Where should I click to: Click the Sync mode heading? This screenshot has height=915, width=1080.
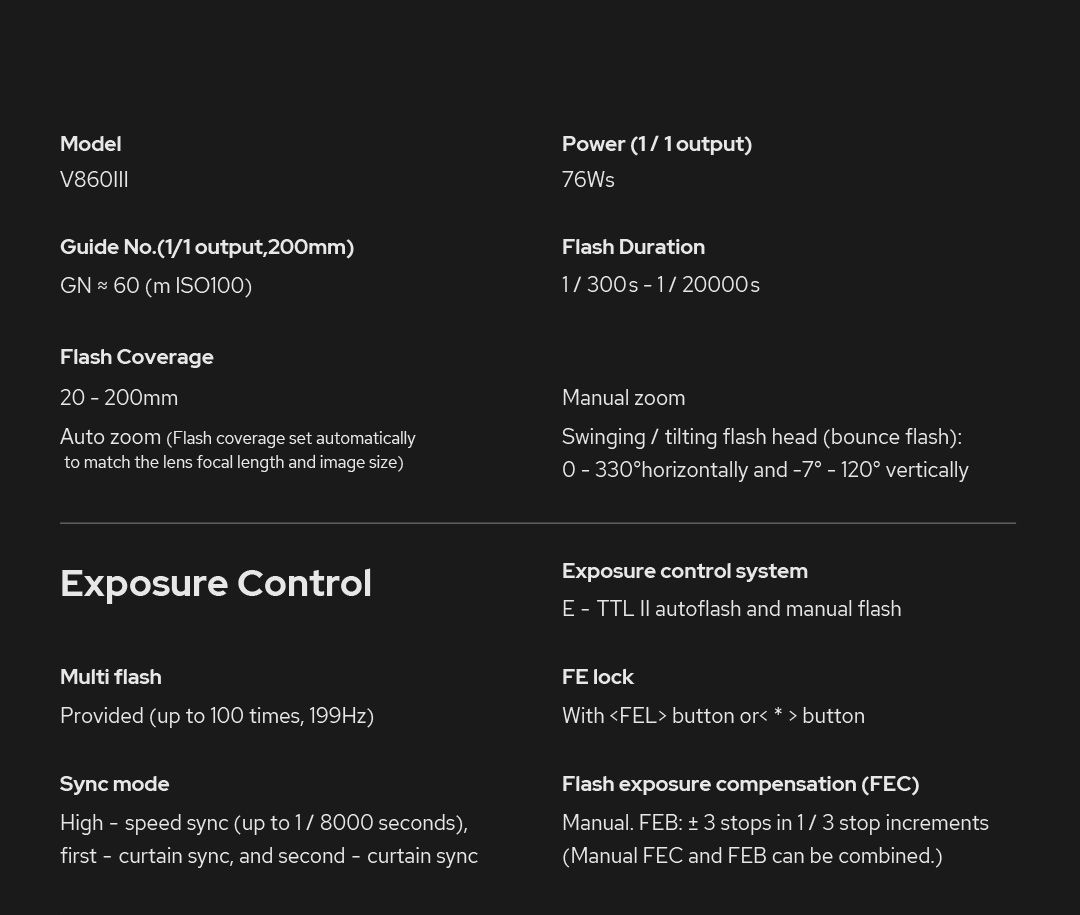pos(114,784)
